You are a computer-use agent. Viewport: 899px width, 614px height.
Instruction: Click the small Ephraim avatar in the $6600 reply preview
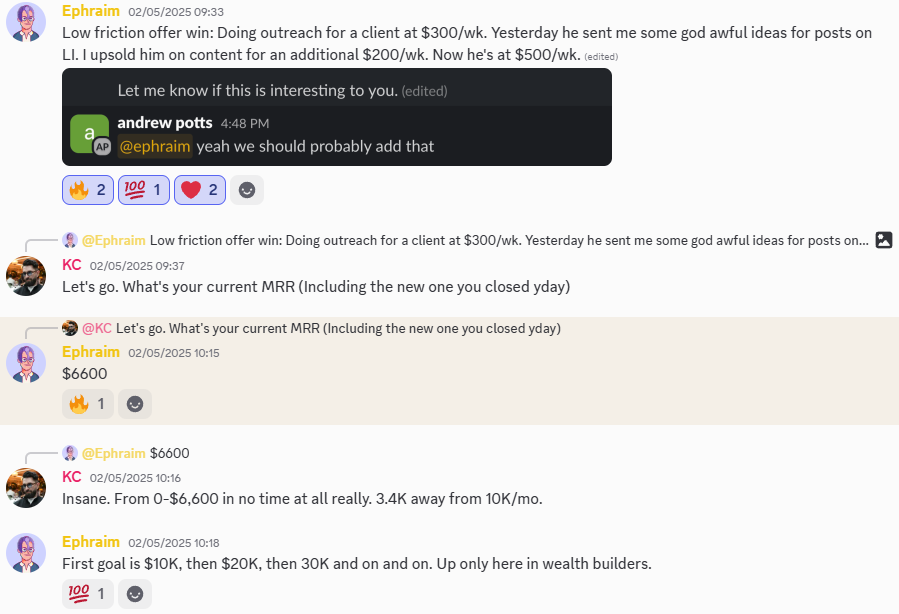pyautogui.click(x=70, y=453)
